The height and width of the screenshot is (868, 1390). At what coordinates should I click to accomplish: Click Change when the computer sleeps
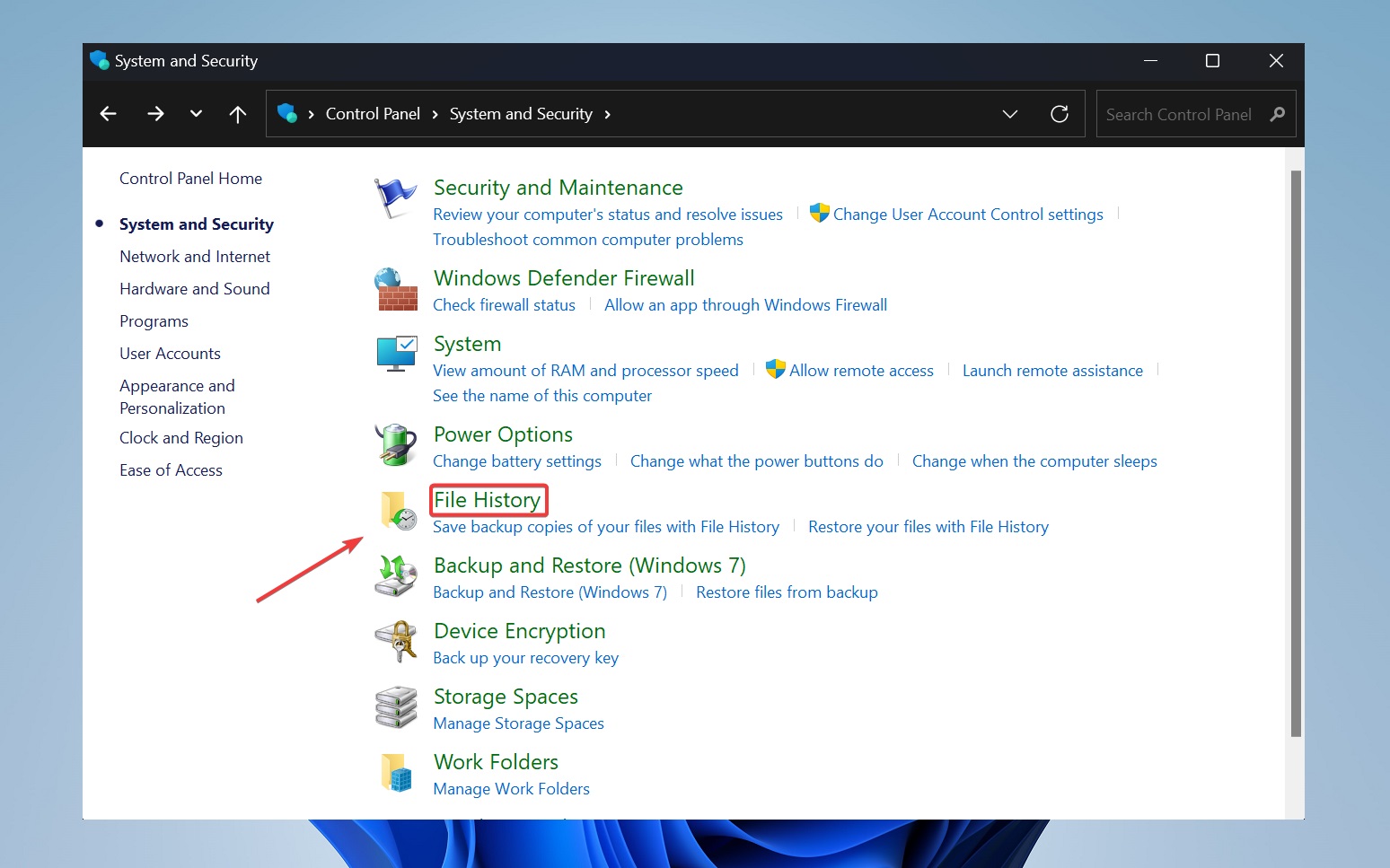tap(1034, 461)
